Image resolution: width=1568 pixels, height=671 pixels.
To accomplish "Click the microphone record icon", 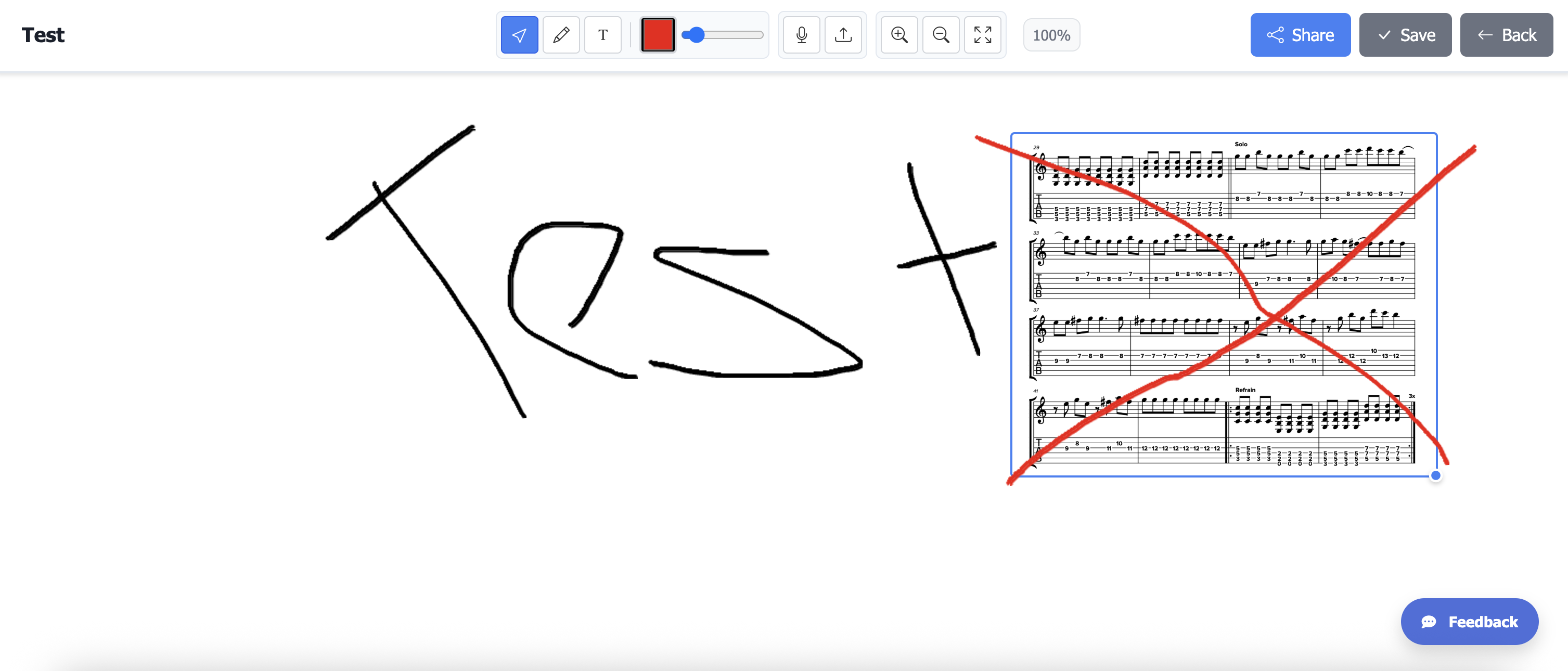I will pyautogui.click(x=802, y=35).
